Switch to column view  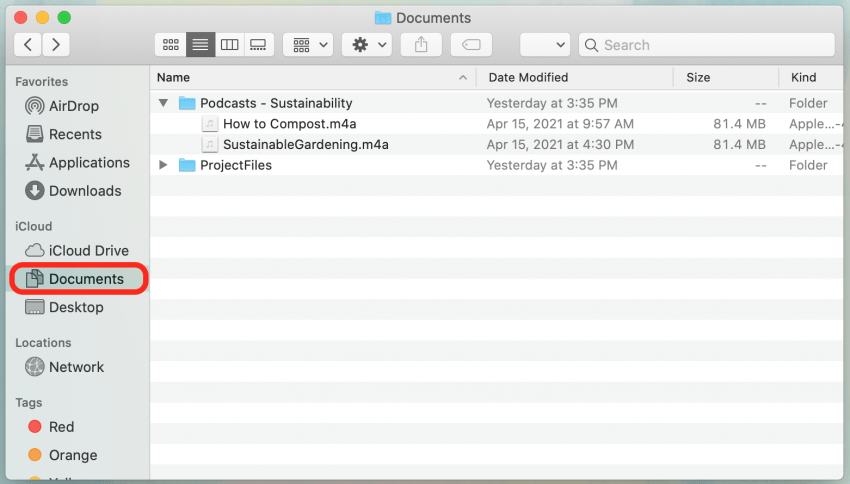[229, 45]
